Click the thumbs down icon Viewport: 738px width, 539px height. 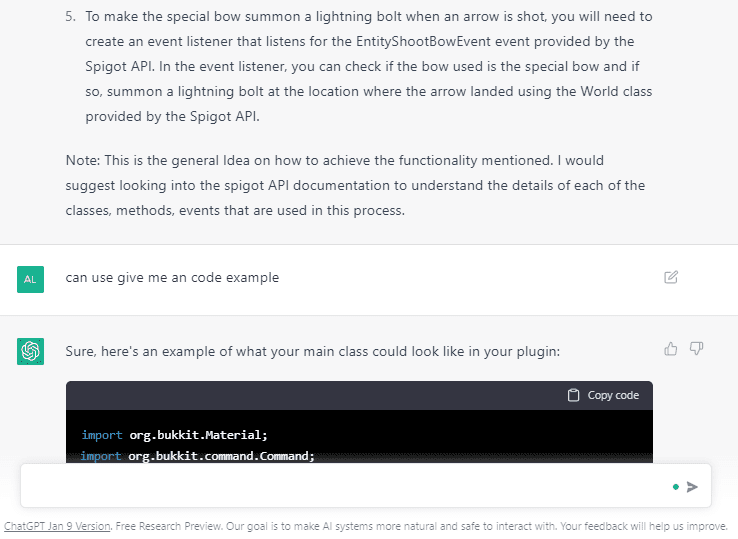(x=697, y=348)
